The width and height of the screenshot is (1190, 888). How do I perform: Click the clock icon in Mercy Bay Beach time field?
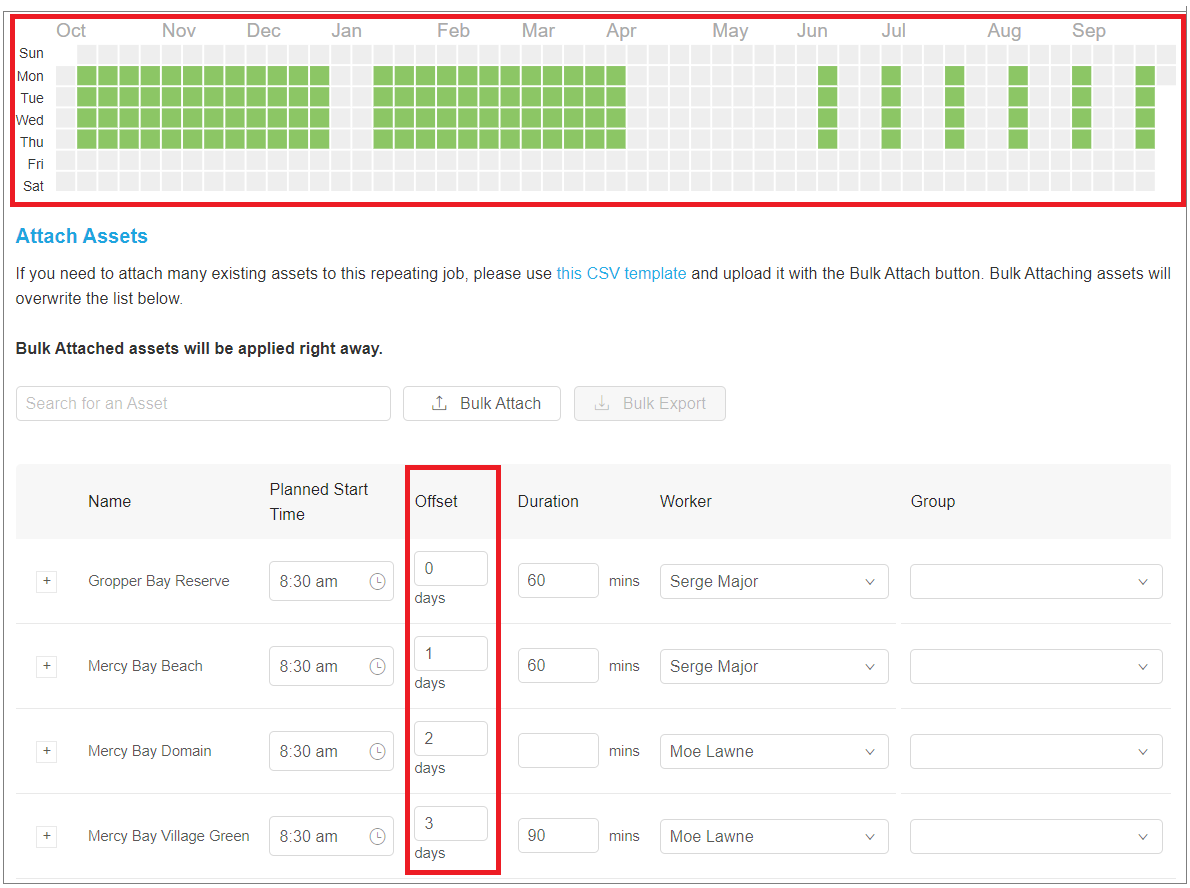coord(377,666)
